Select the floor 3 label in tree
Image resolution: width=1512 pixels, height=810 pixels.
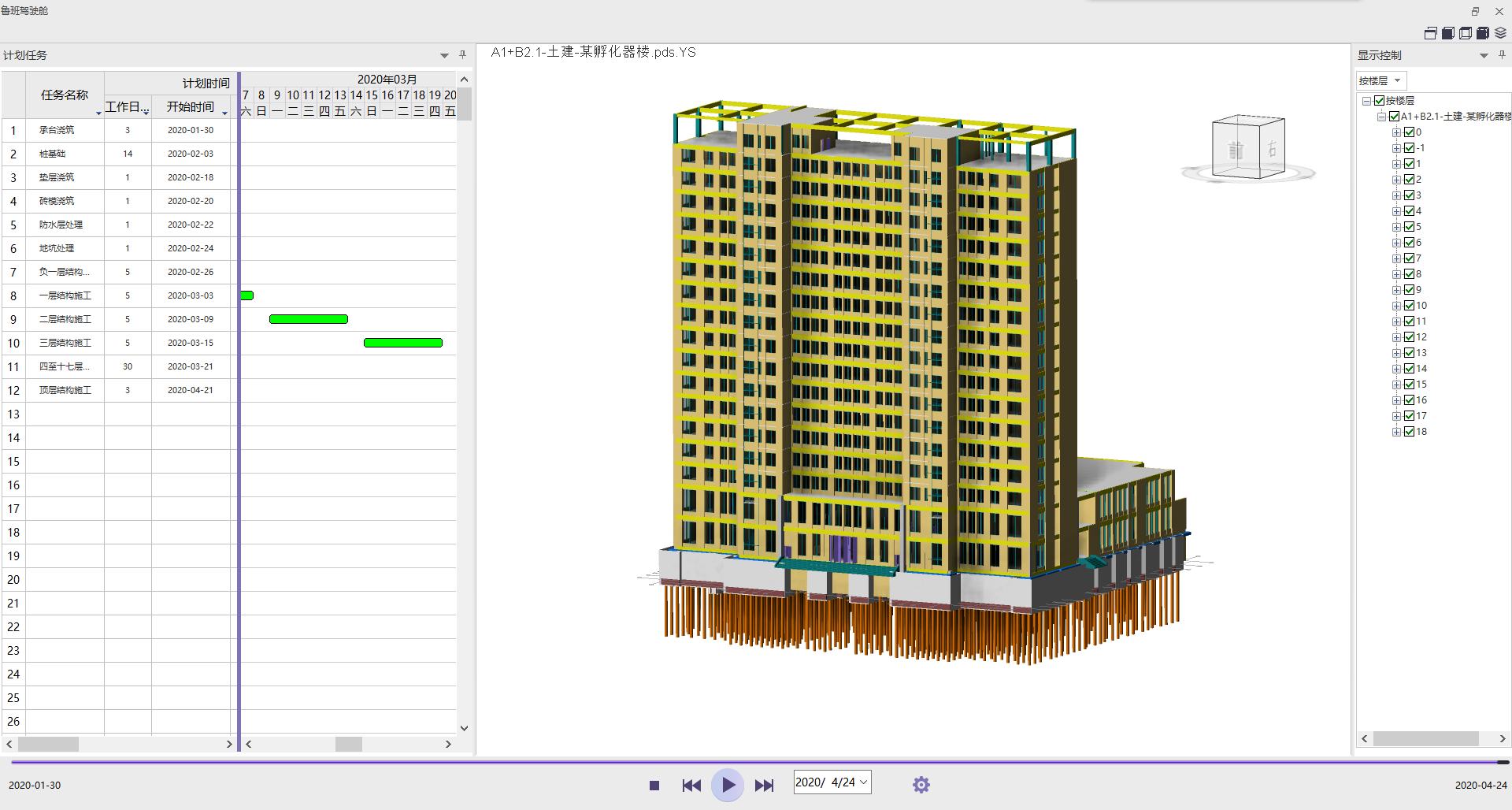pyautogui.click(x=1418, y=195)
